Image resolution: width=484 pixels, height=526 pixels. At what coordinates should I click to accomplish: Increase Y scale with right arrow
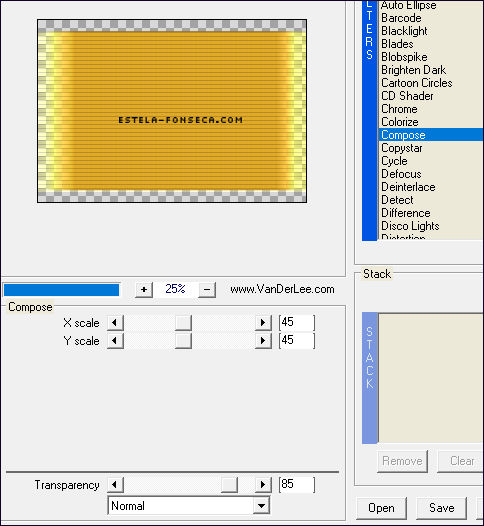(x=263, y=341)
